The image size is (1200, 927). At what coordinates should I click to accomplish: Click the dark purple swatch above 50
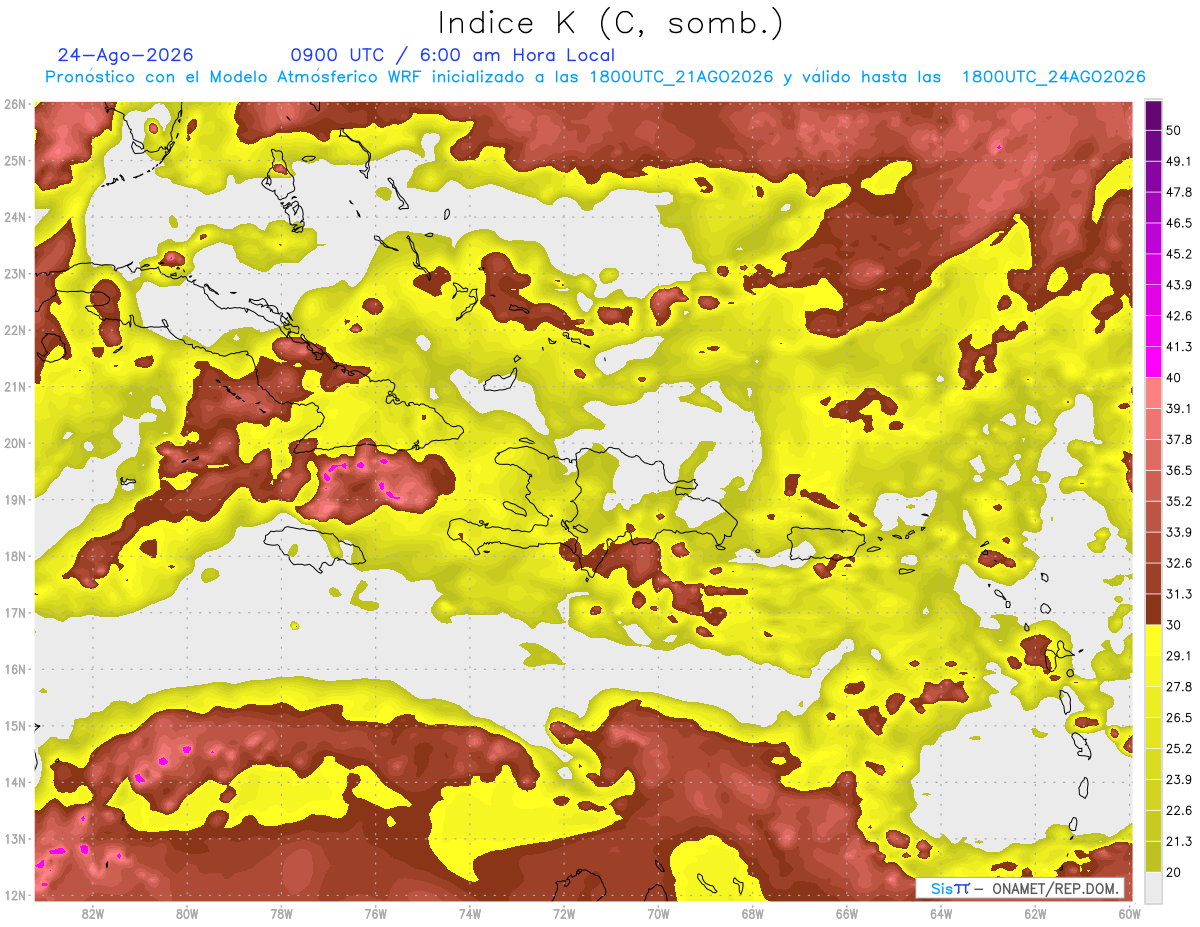click(x=1153, y=115)
